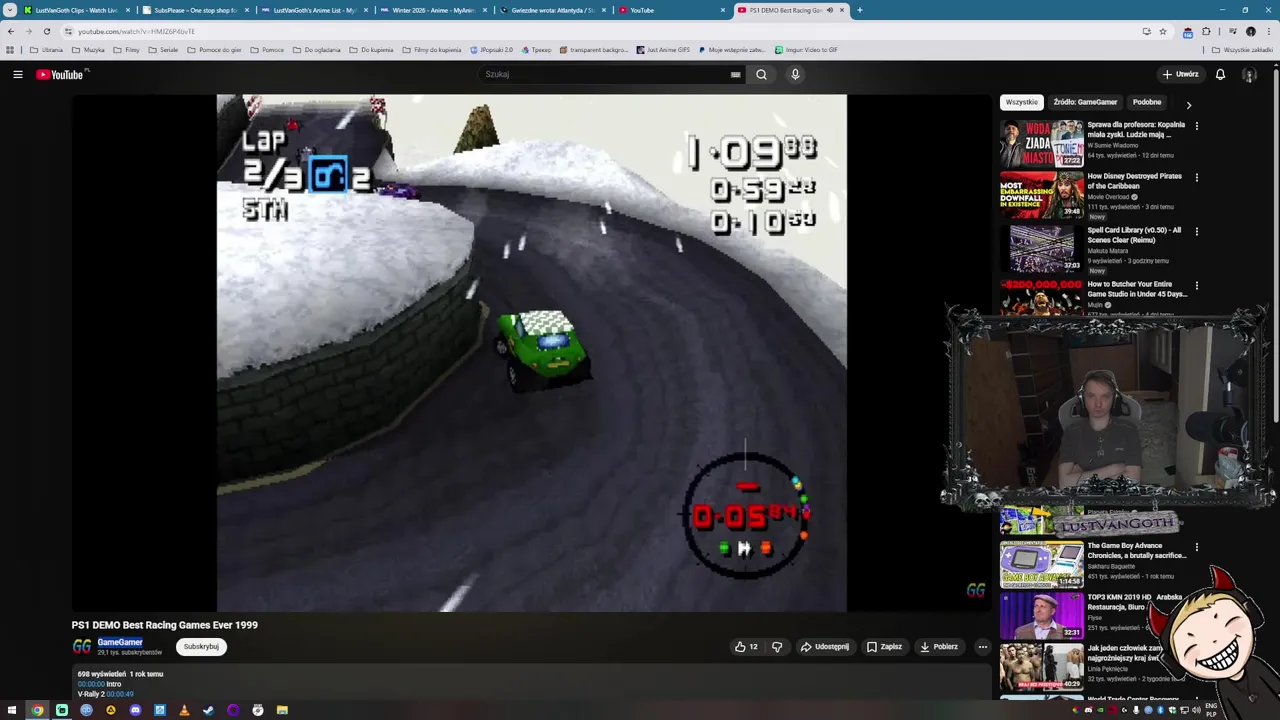Open a new browser tab
1280x720 pixels.
pyautogui.click(x=859, y=10)
